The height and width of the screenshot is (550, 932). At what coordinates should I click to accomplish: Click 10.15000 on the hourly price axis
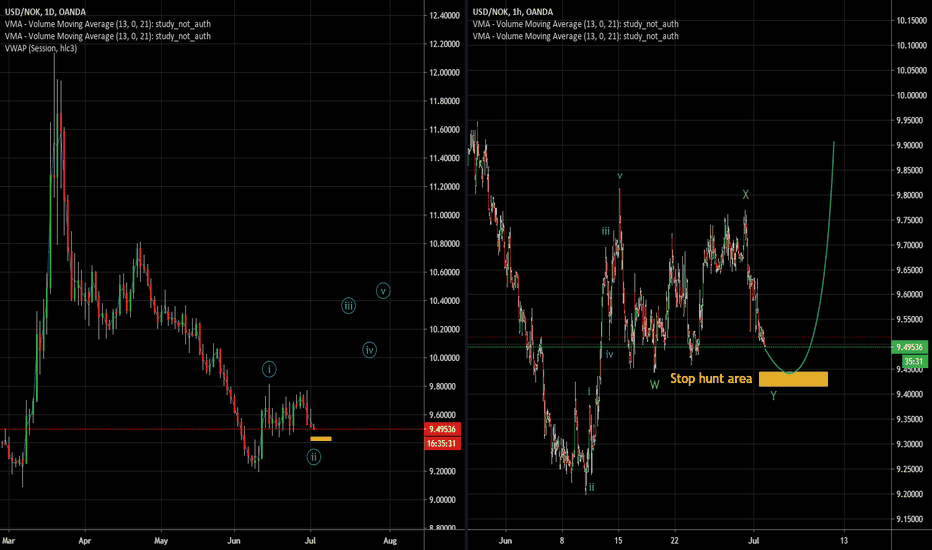(912, 20)
